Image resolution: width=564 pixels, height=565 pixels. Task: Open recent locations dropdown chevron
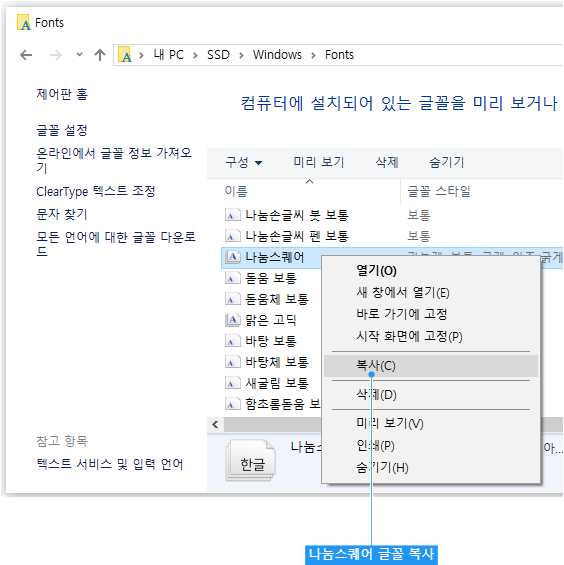[x=79, y=55]
